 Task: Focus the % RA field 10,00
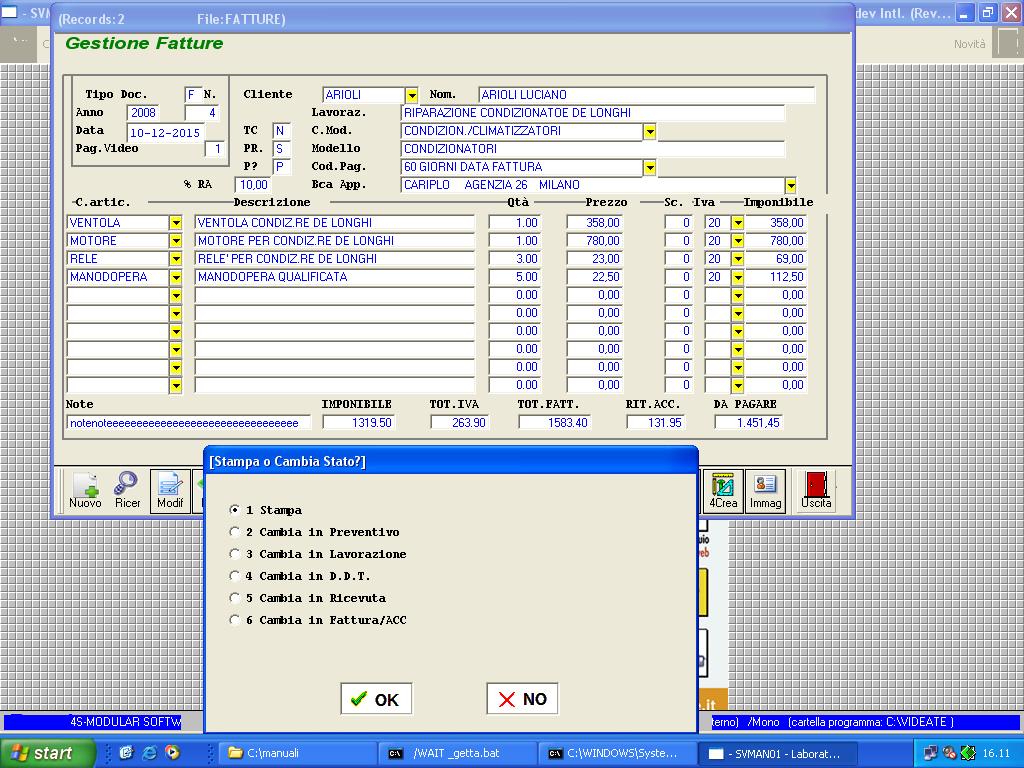tap(253, 185)
